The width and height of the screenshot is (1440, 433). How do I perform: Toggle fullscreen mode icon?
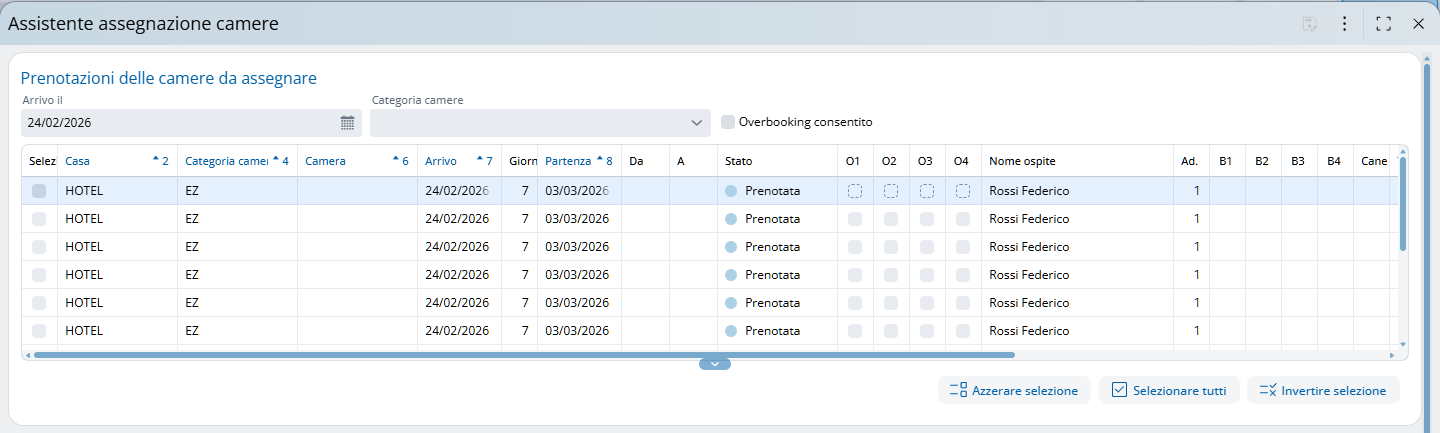pyautogui.click(x=1384, y=24)
